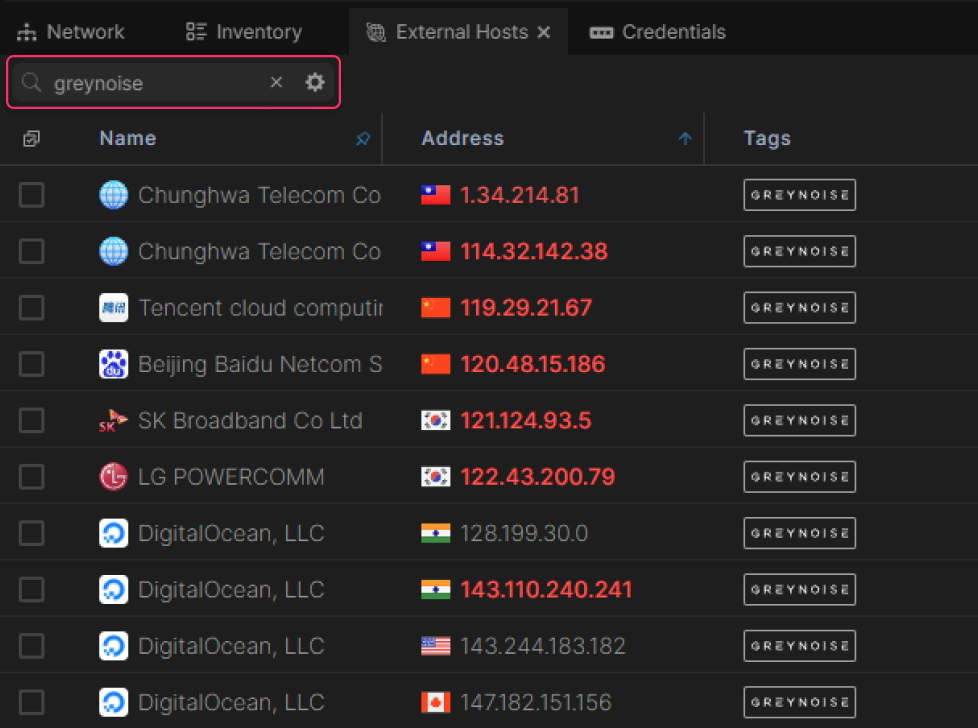Click DigitalOcean logo for 143.110.240.241
The image size is (978, 728).
(114, 590)
